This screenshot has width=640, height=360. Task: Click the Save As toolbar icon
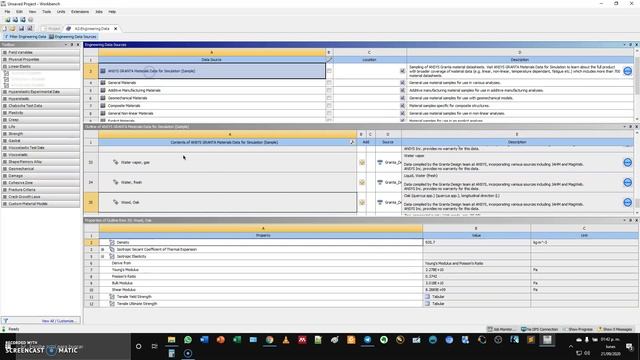30,29
